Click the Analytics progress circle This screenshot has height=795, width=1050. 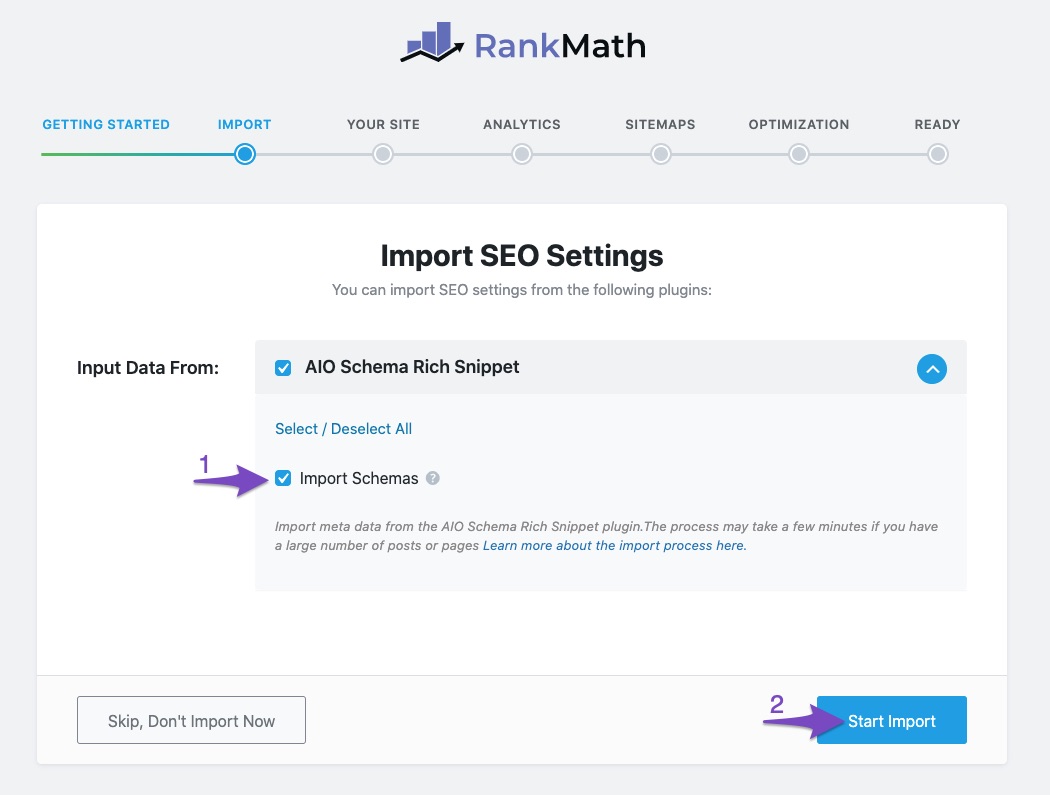tap(522, 154)
